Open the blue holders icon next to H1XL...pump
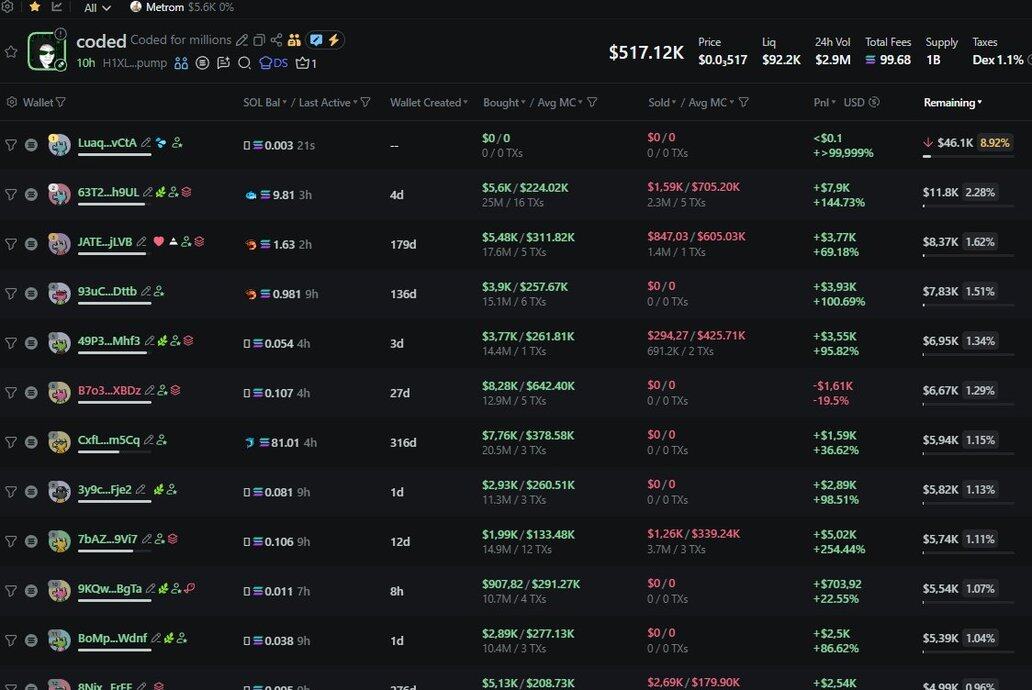 click(x=181, y=63)
